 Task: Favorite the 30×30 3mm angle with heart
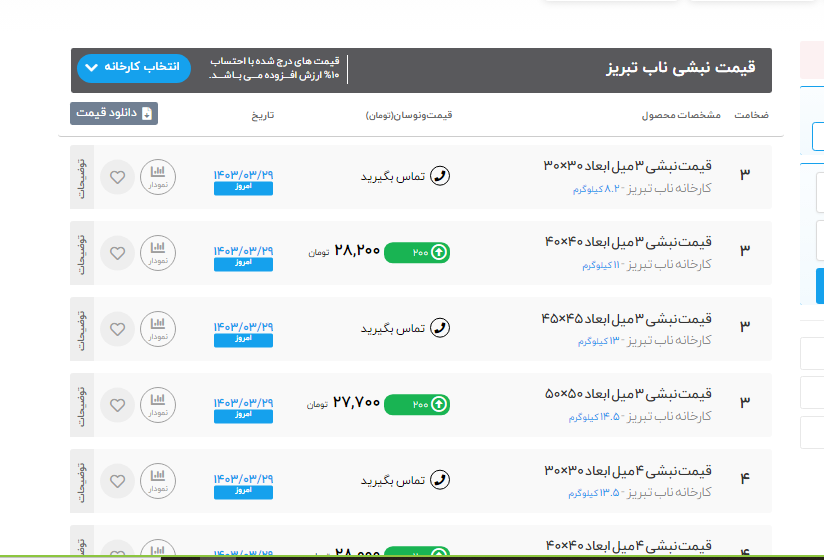pos(117,177)
